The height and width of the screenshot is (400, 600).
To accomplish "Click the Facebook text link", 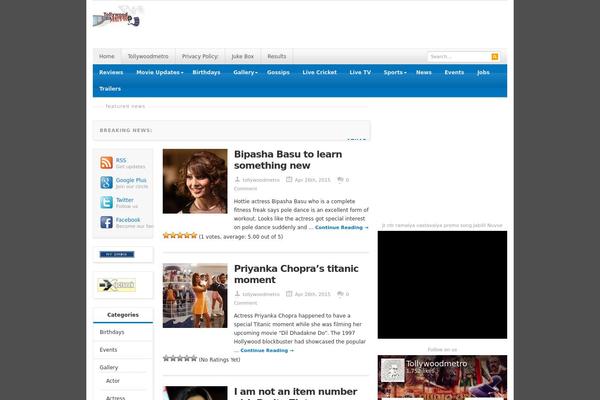I will click(x=128, y=220).
